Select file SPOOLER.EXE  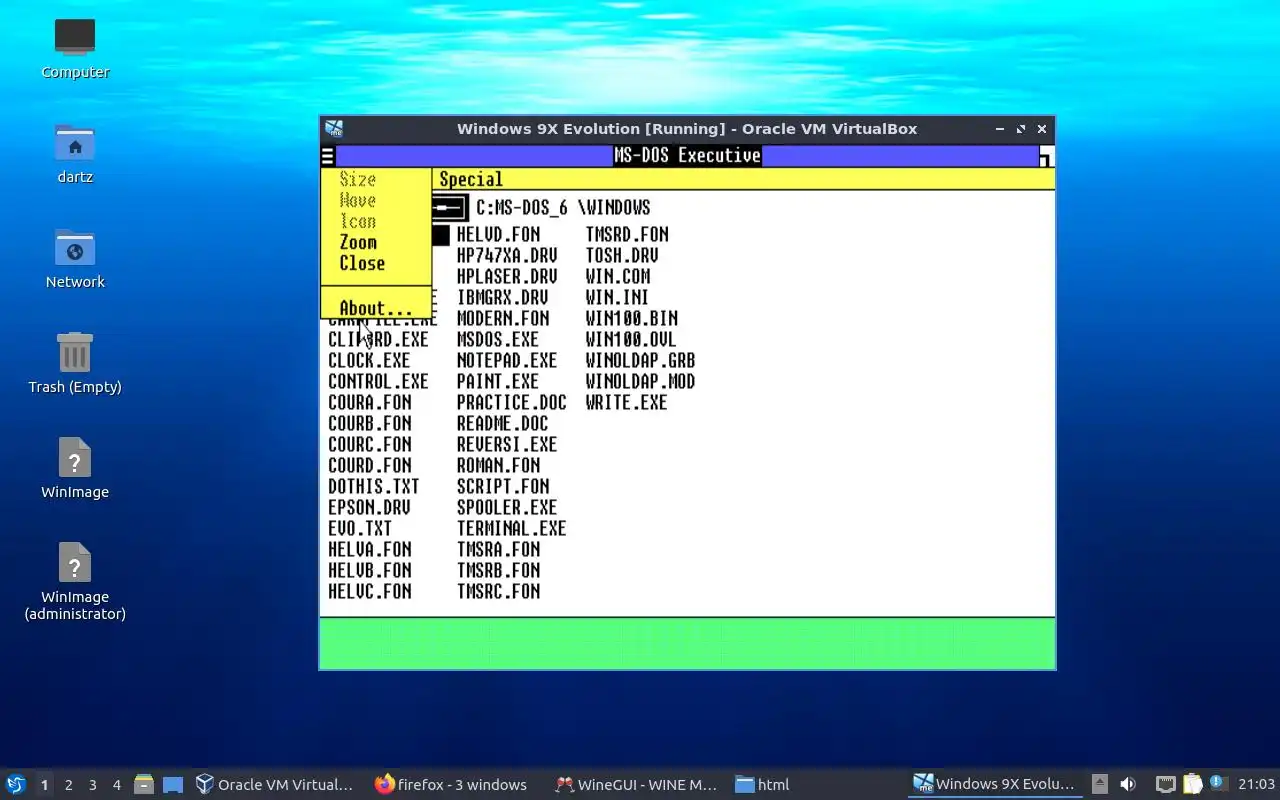tap(507, 508)
